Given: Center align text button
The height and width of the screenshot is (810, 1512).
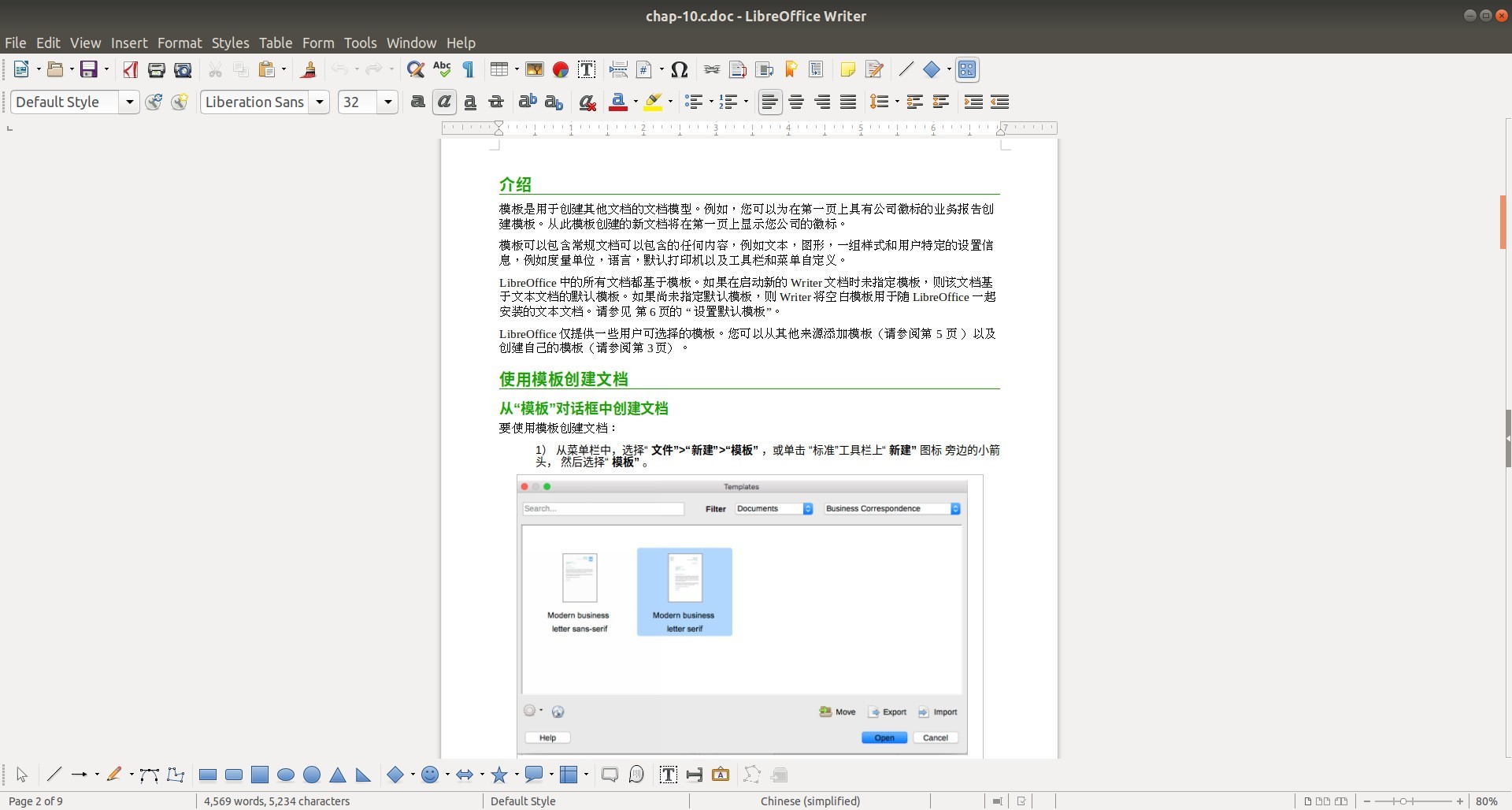Looking at the screenshot, I should coord(796,102).
